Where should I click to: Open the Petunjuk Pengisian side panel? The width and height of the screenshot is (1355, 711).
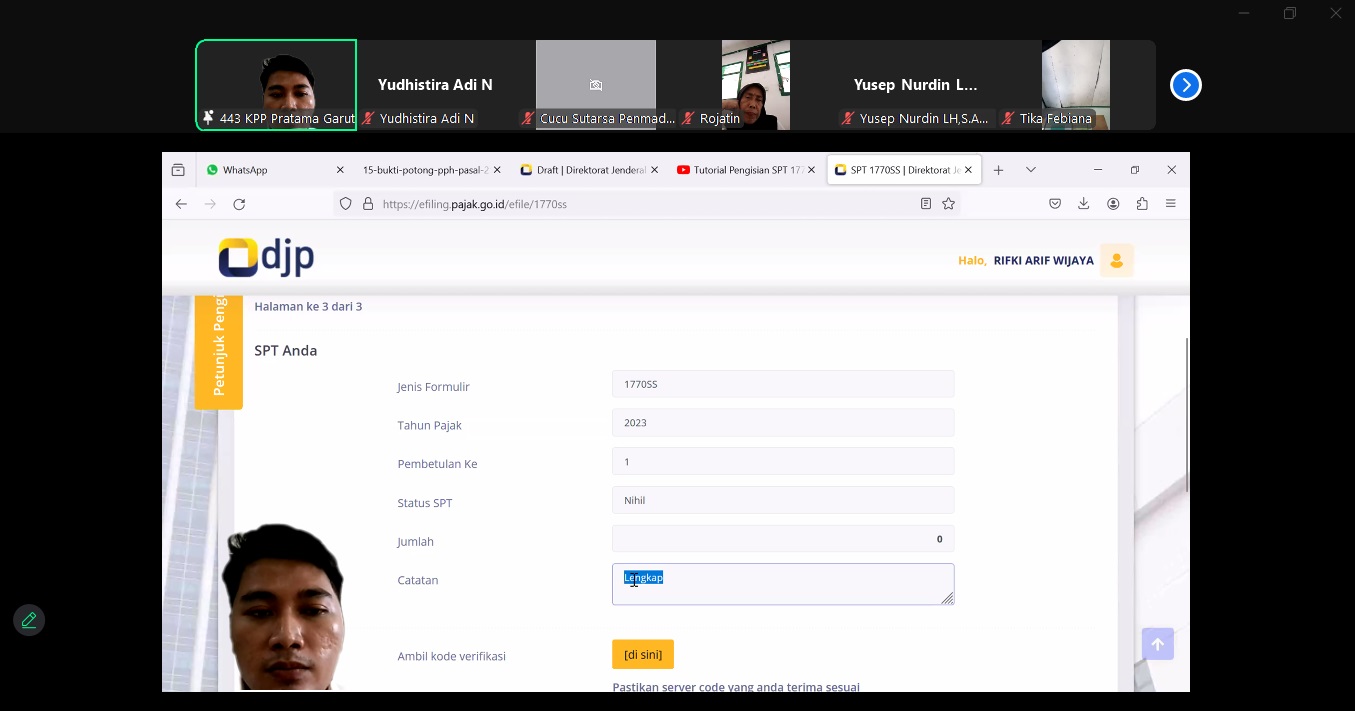click(x=219, y=350)
